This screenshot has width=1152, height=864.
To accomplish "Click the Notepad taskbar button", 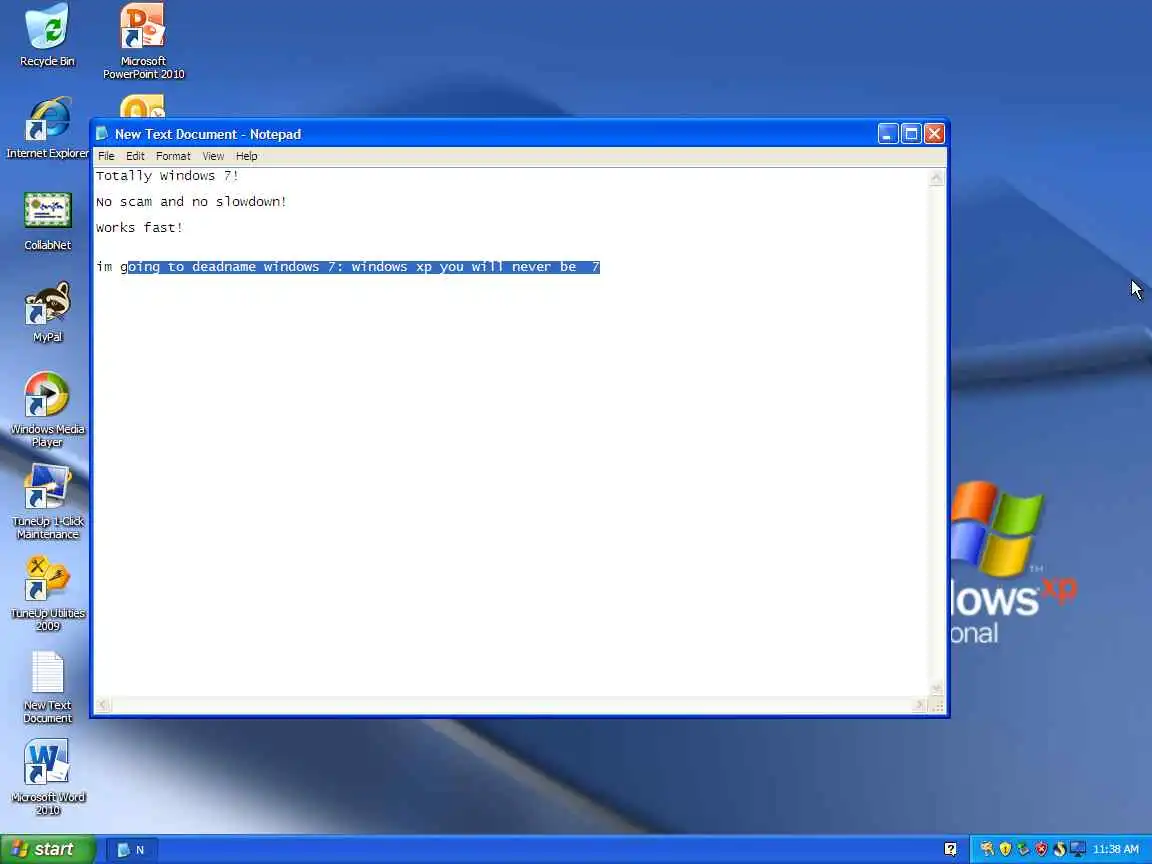I will [x=132, y=850].
